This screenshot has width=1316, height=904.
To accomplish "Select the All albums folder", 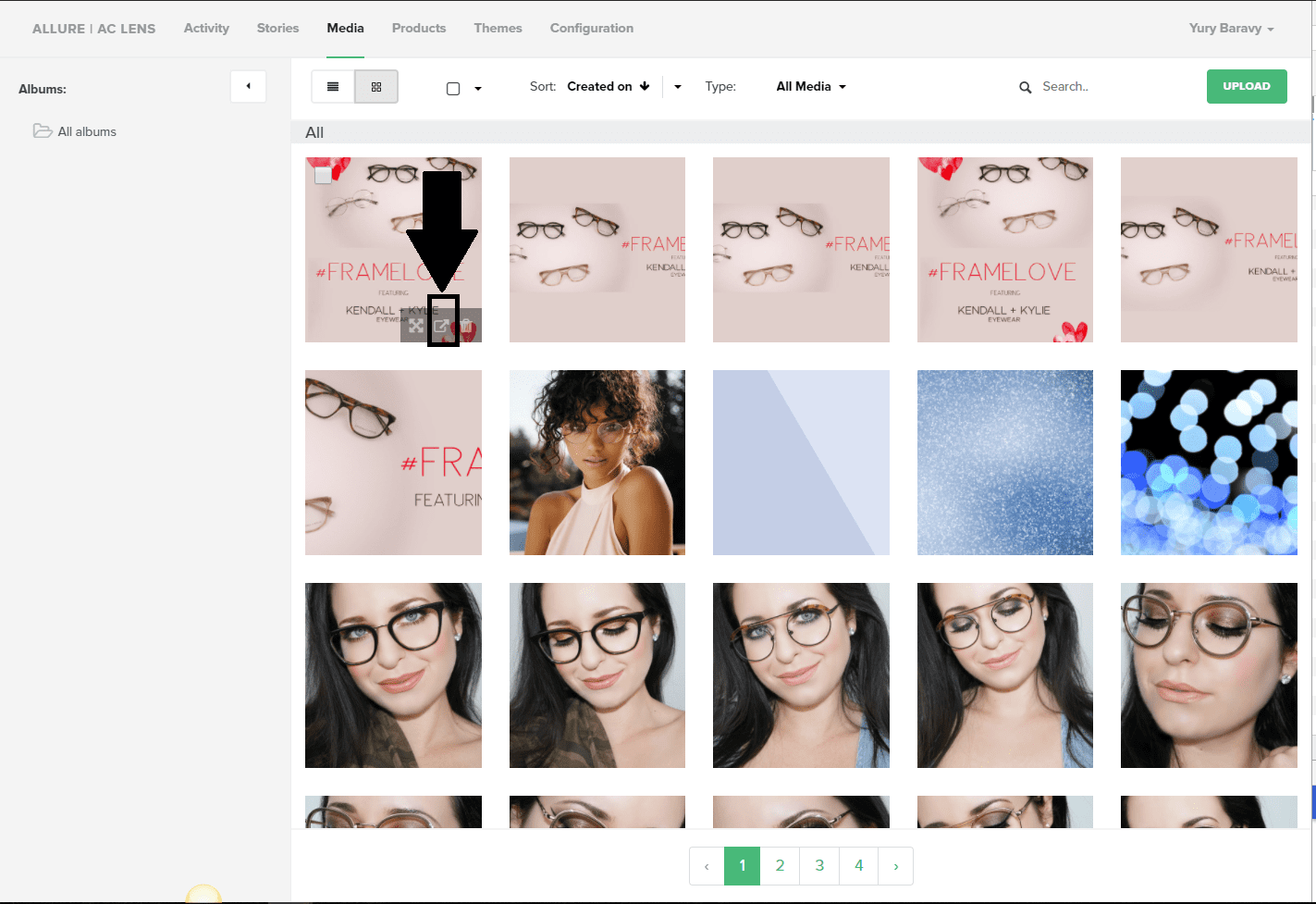I will point(86,131).
